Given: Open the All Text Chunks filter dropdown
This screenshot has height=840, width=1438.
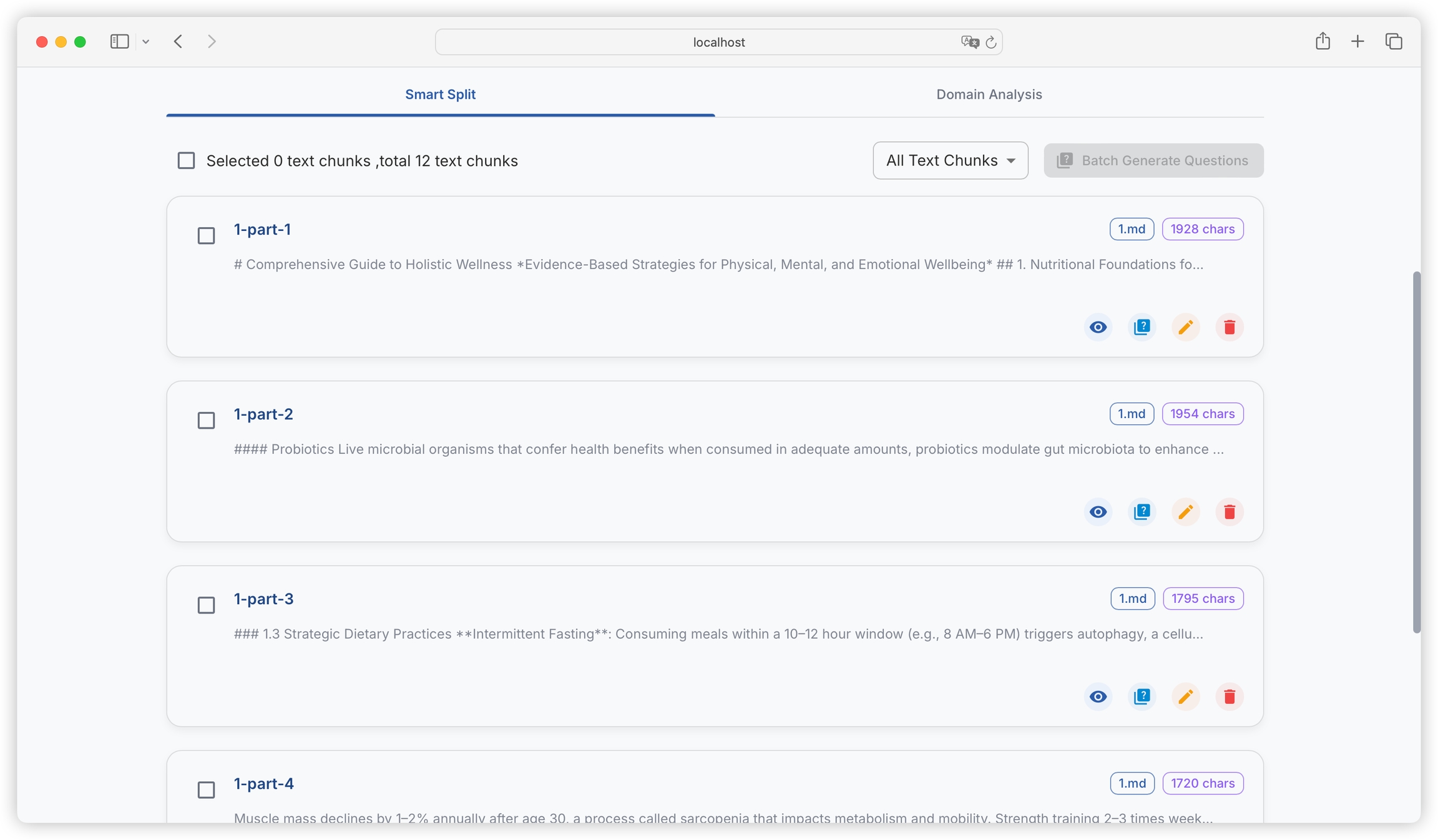Looking at the screenshot, I should 950,160.
